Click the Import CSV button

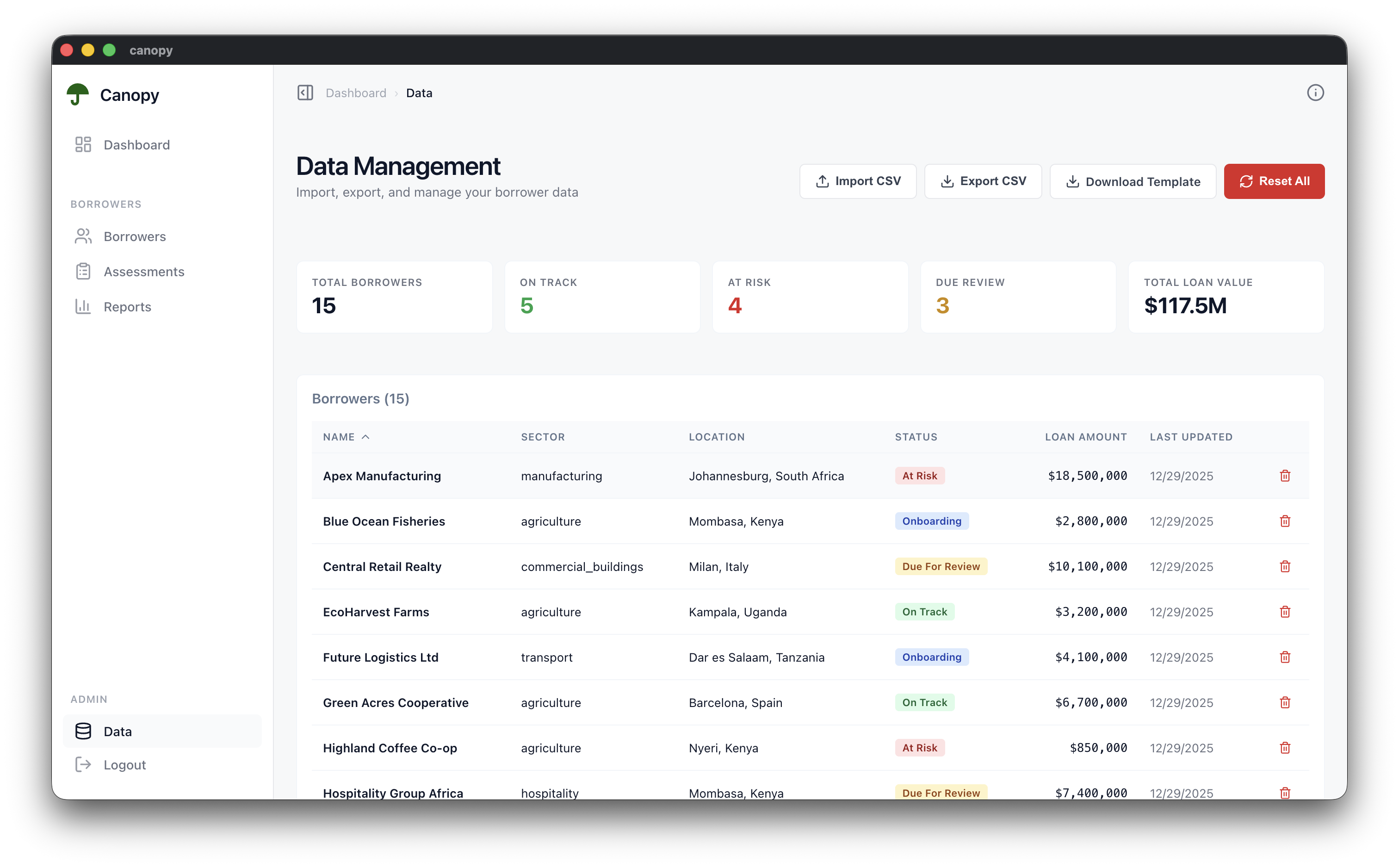point(857,181)
